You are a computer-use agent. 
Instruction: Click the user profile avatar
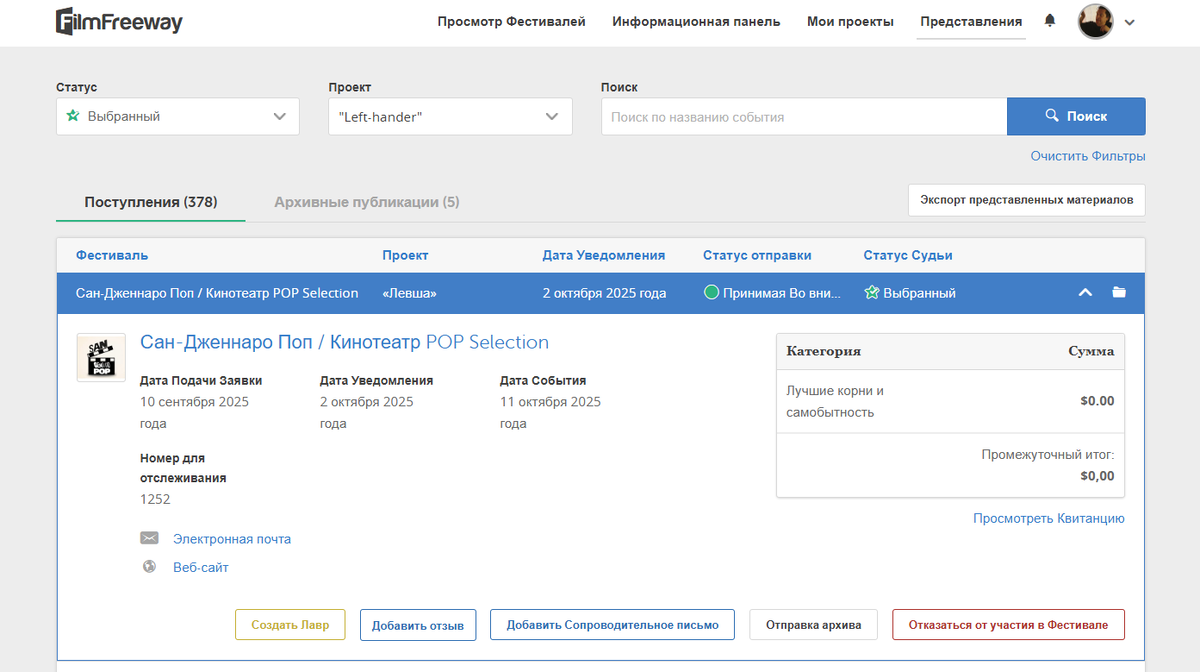1096,21
